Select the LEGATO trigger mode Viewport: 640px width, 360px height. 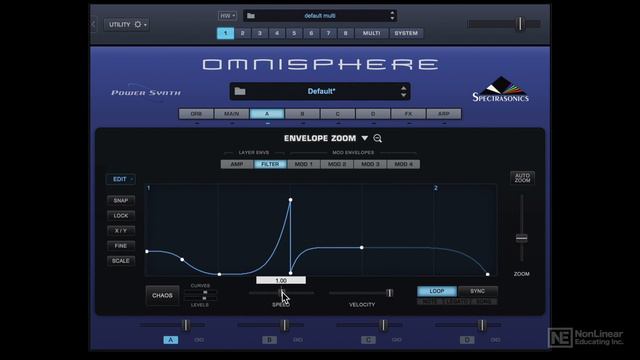[x=457, y=302]
